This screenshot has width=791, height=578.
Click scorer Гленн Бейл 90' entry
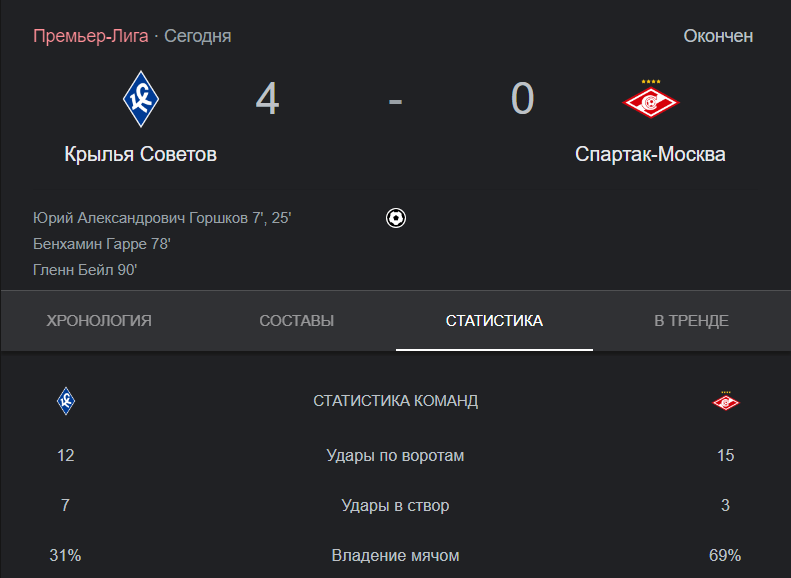pos(85,270)
